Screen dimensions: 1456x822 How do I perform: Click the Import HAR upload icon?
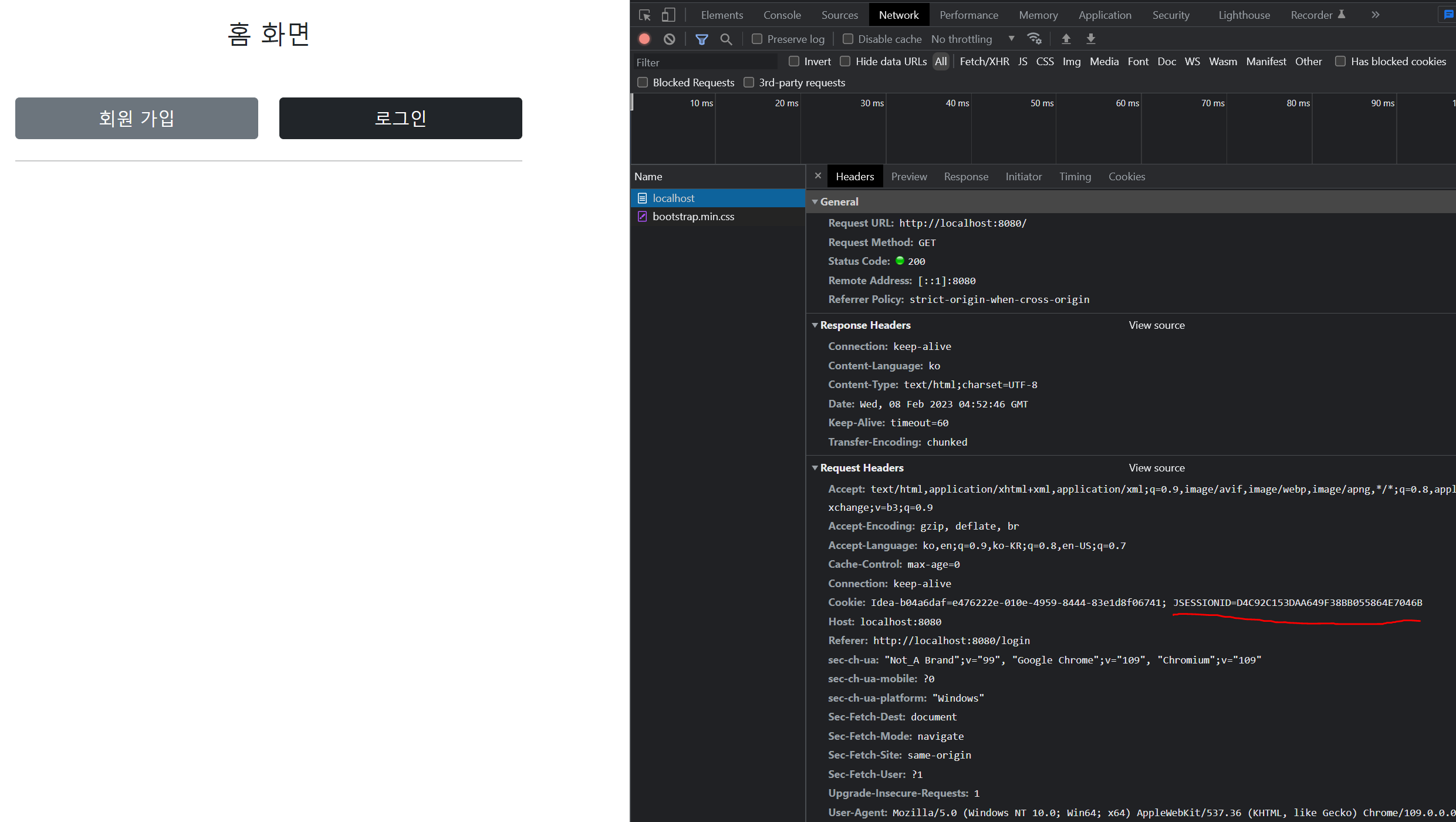tap(1066, 39)
